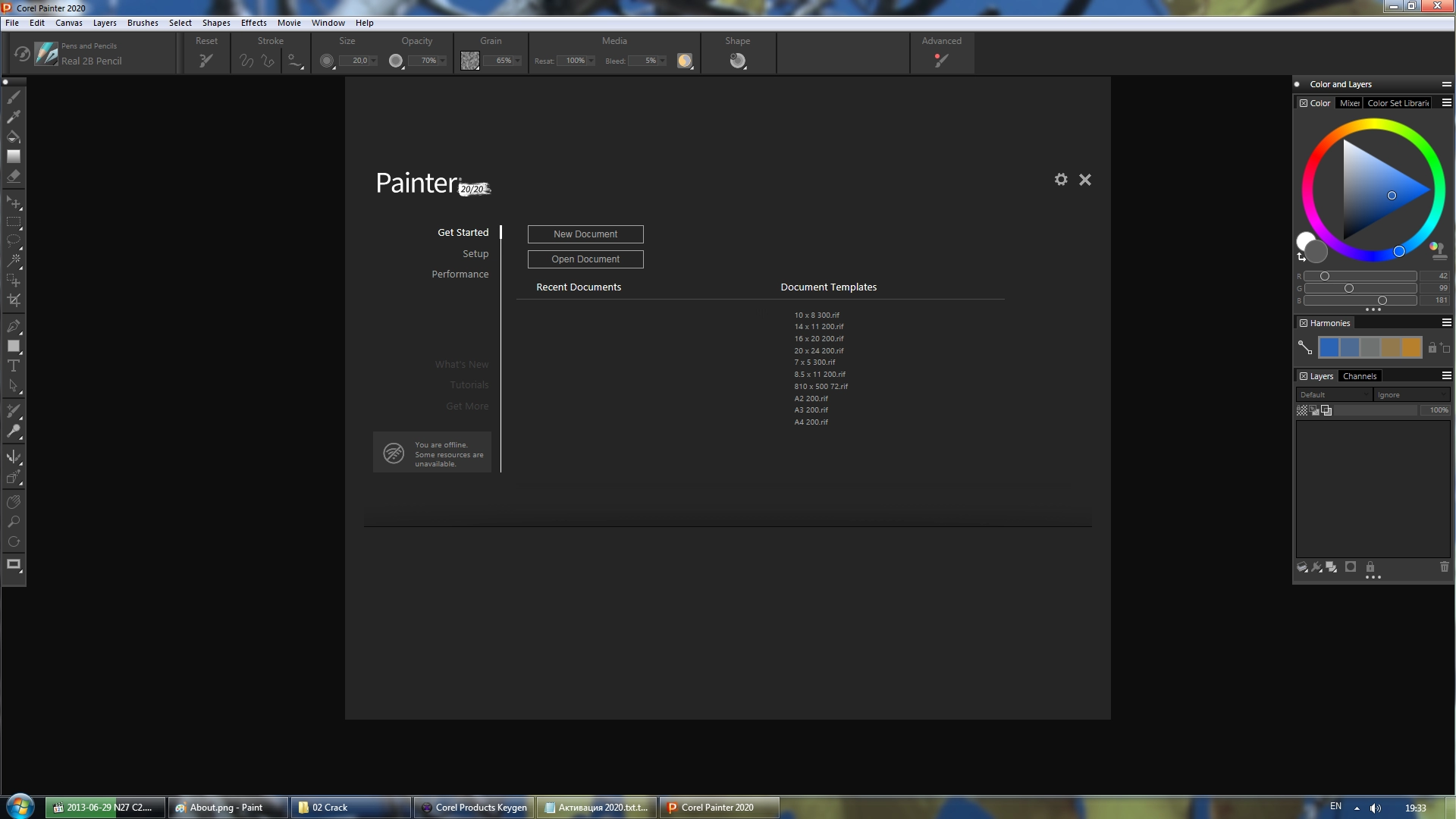Open Welcome screen settings gear
The width and height of the screenshot is (1456, 819).
coord(1061,180)
